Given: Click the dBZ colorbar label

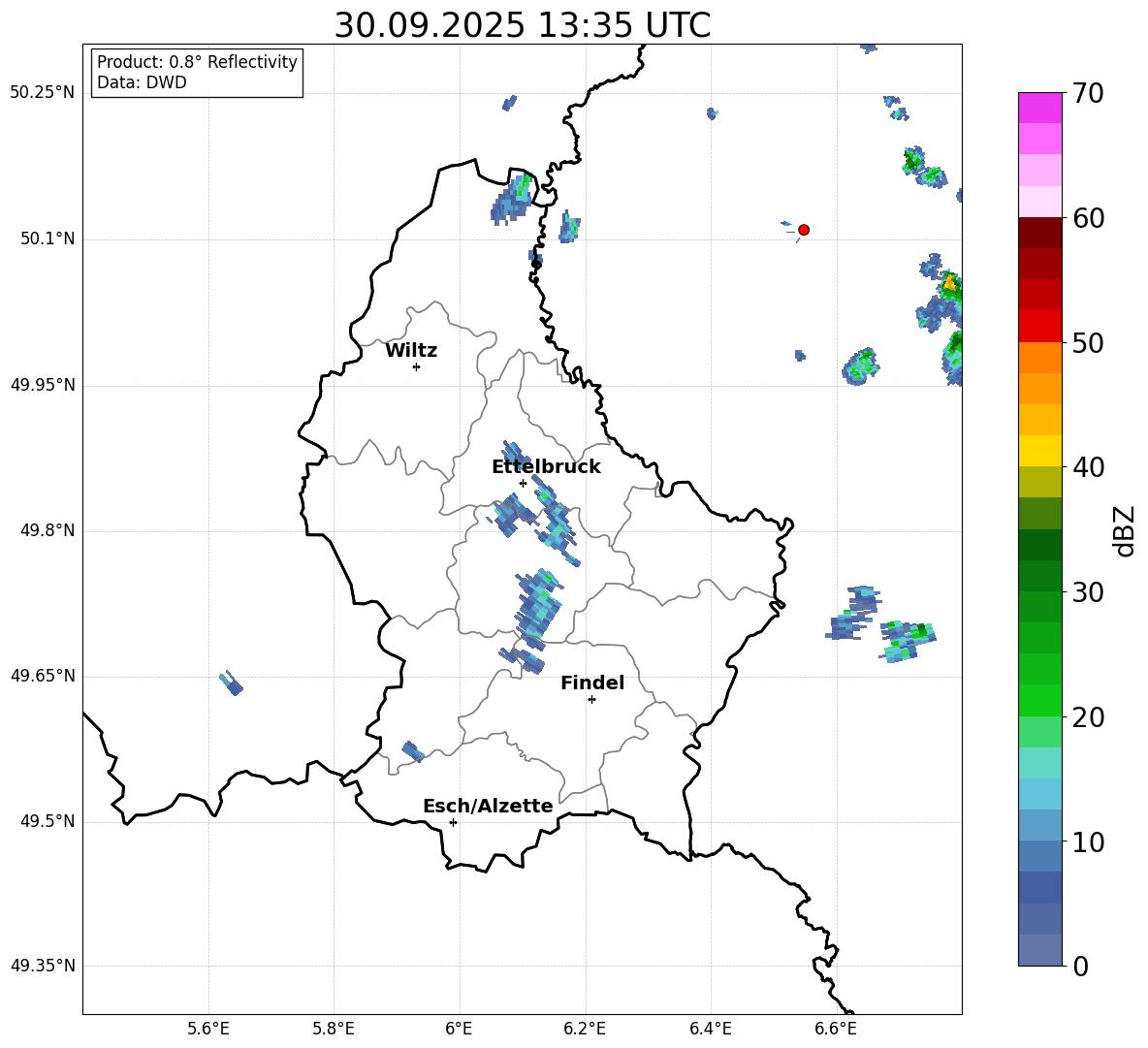Looking at the screenshot, I should (1124, 530).
